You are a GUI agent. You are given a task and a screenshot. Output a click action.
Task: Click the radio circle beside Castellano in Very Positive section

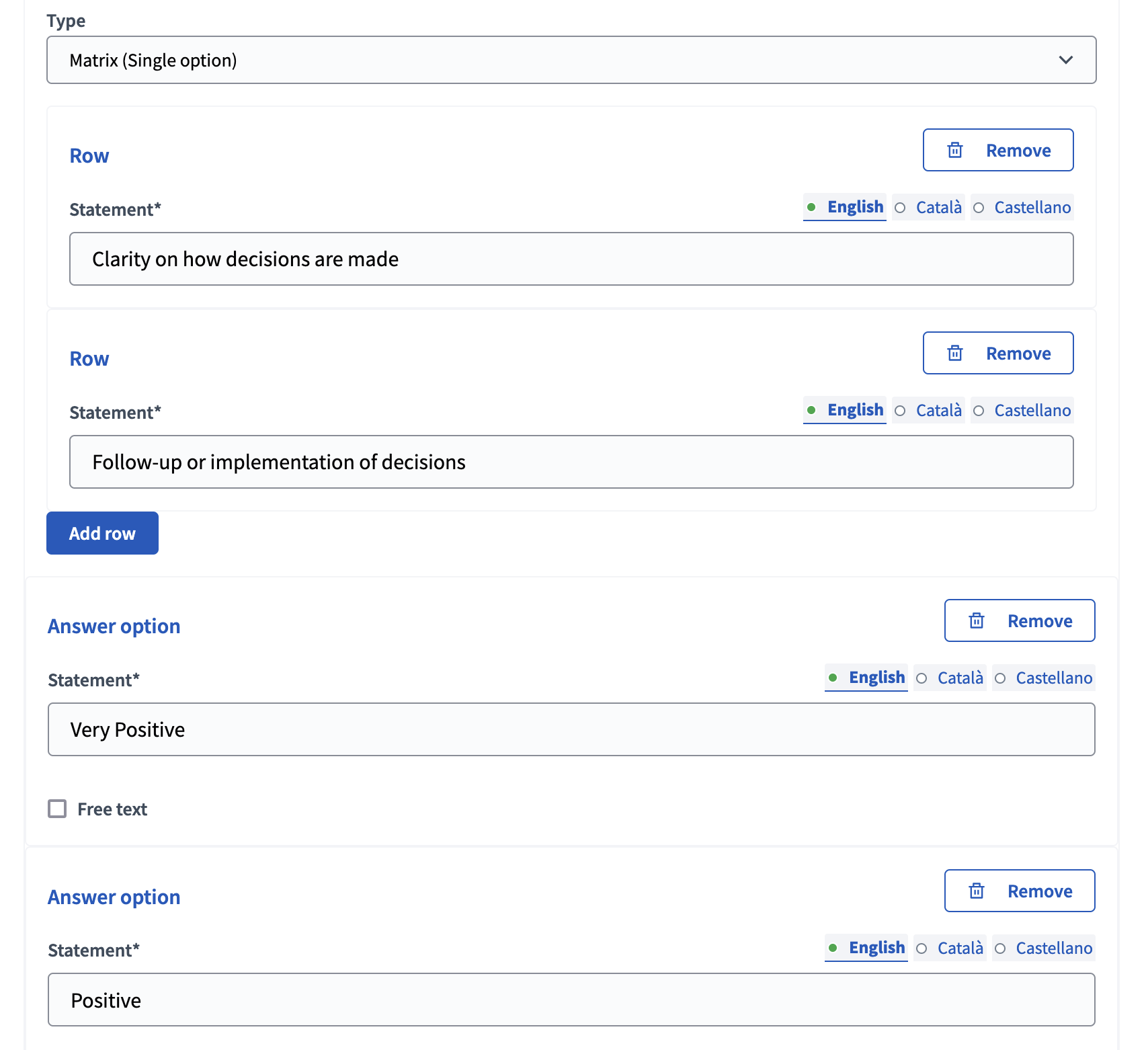point(1001,678)
